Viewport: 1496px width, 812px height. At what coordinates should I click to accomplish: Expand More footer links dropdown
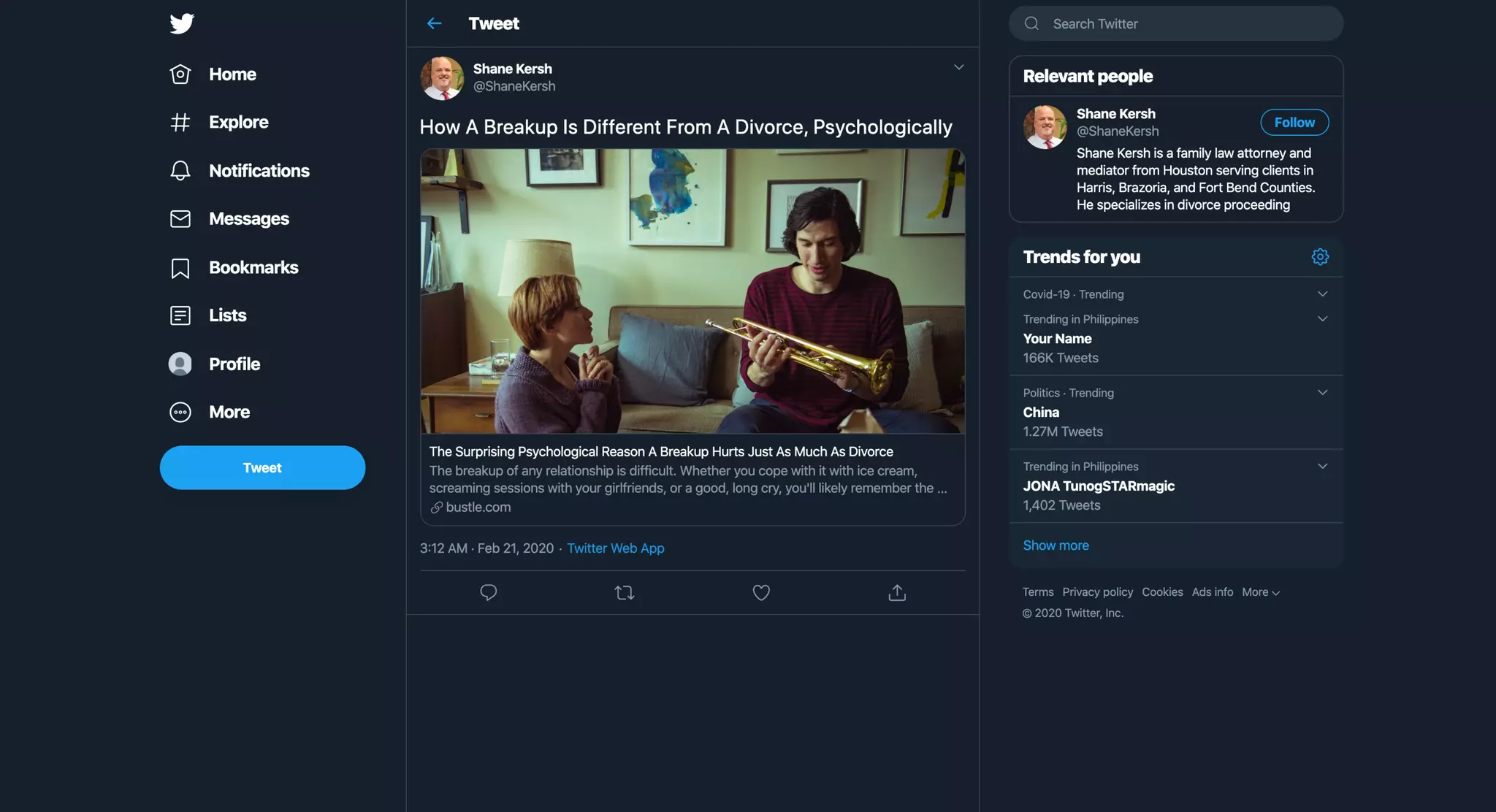(1261, 592)
